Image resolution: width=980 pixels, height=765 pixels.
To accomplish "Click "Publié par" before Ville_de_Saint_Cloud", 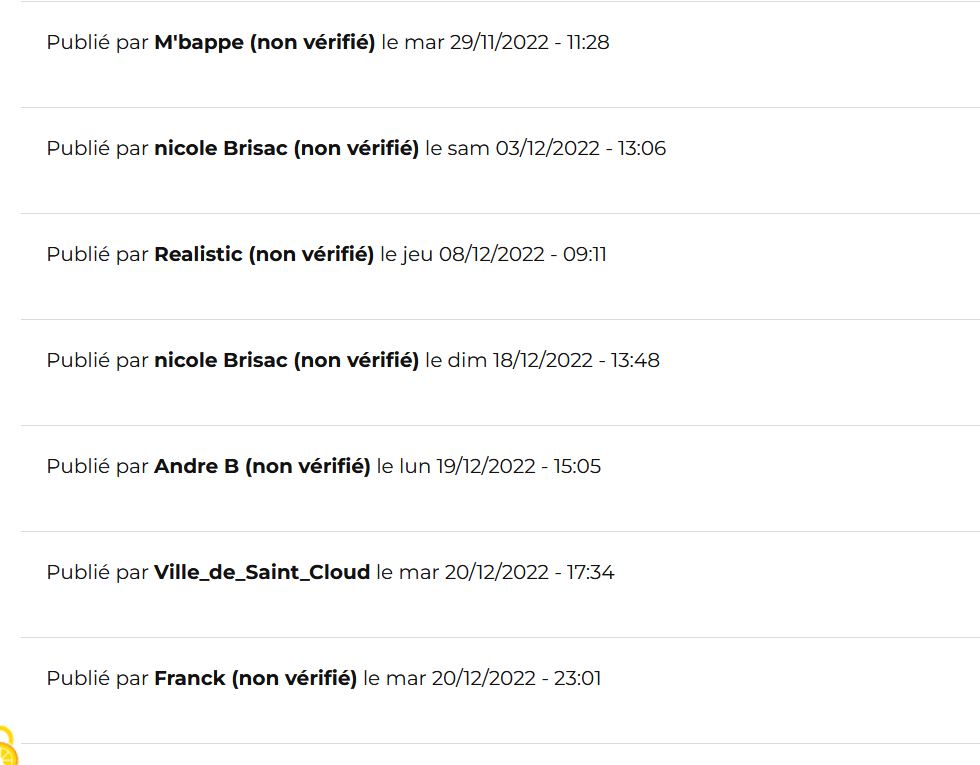I will pos(98,572).
